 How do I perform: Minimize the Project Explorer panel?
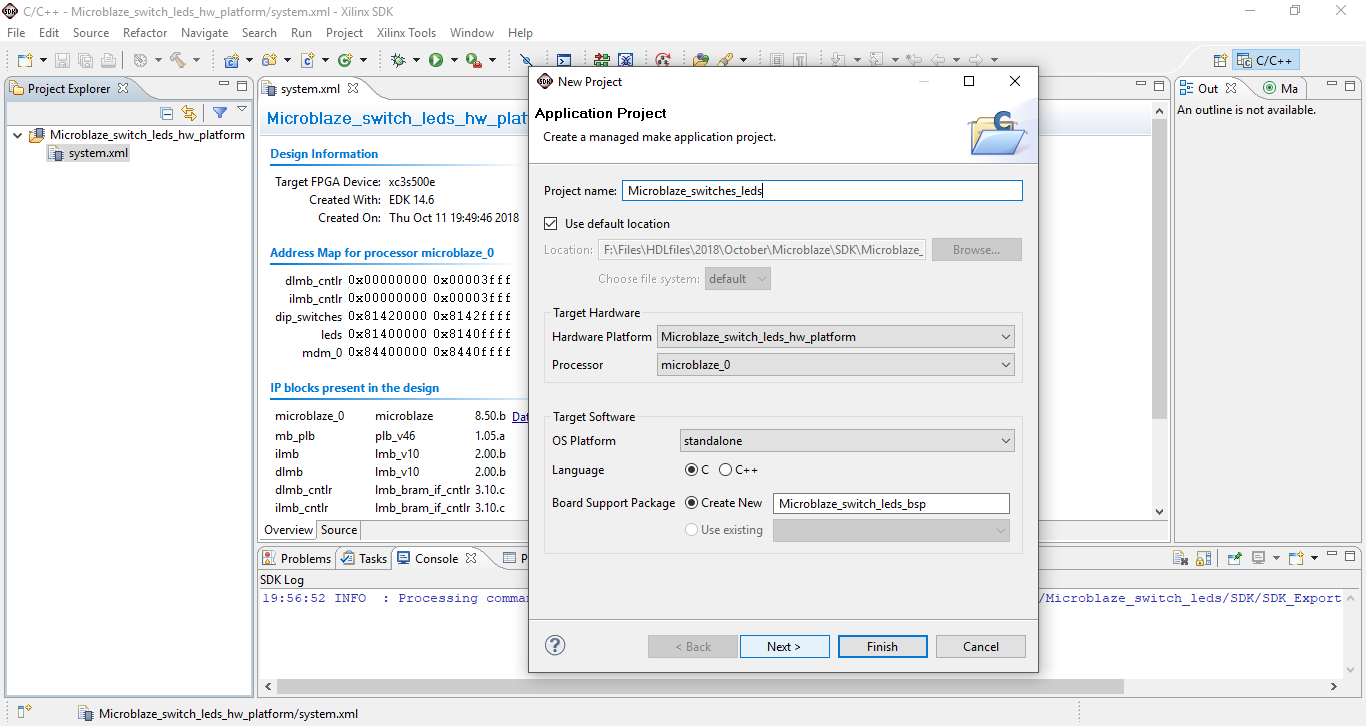click(224, 86)
